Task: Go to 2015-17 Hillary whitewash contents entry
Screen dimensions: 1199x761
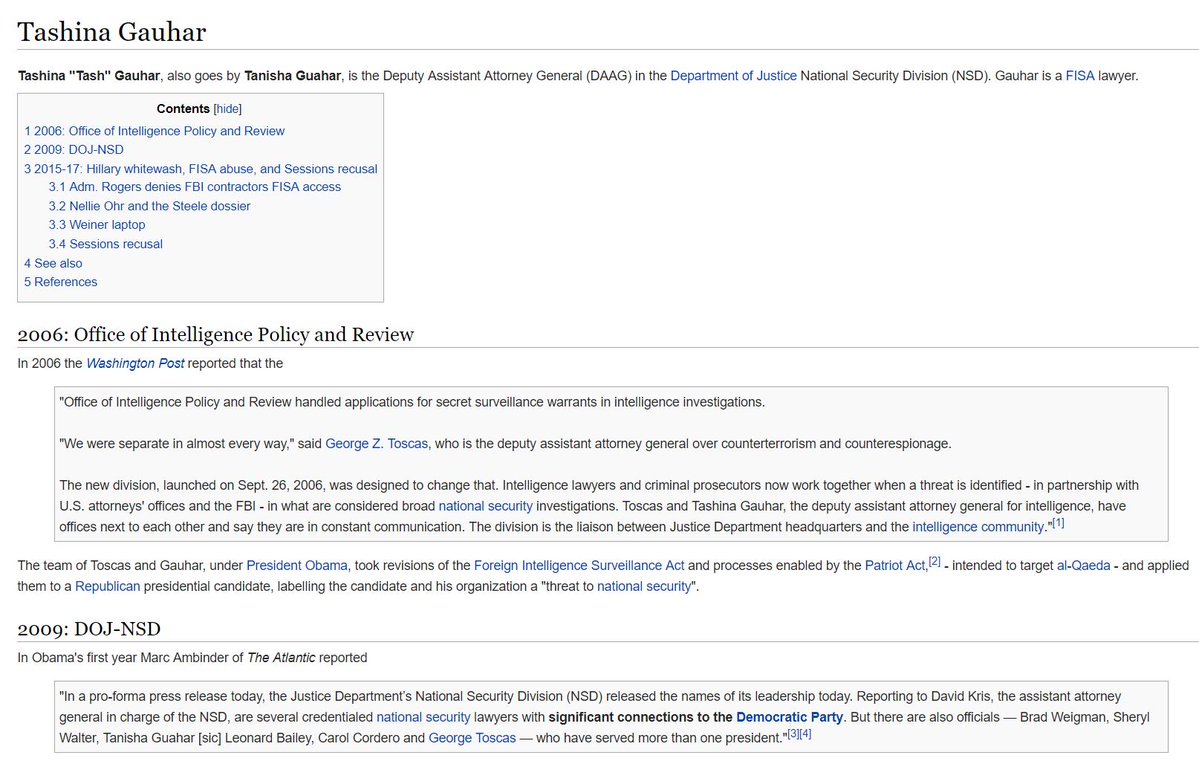Action: 200,169
